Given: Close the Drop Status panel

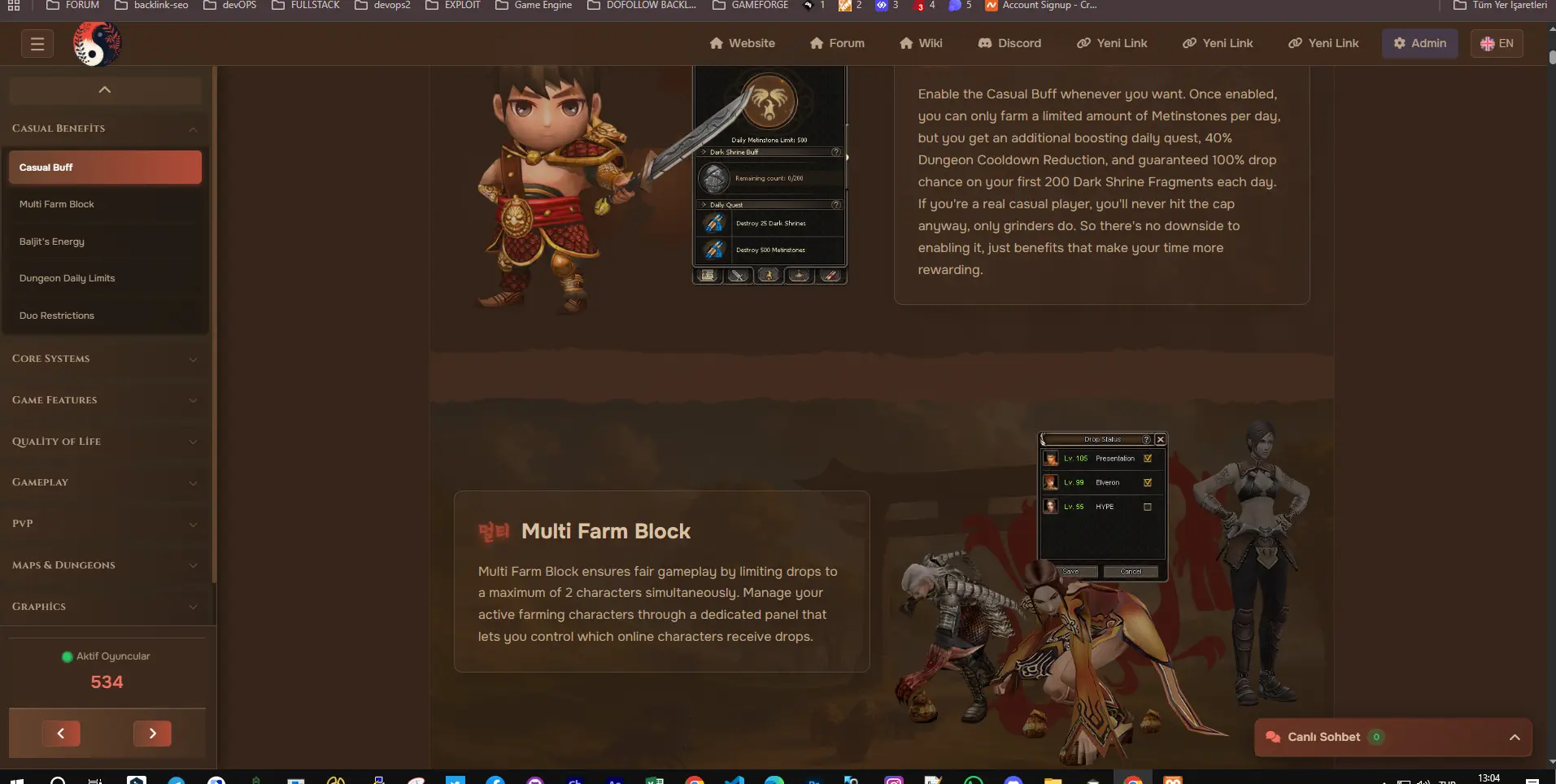Looking at the screenshot, I should (x=1161, y=439).
